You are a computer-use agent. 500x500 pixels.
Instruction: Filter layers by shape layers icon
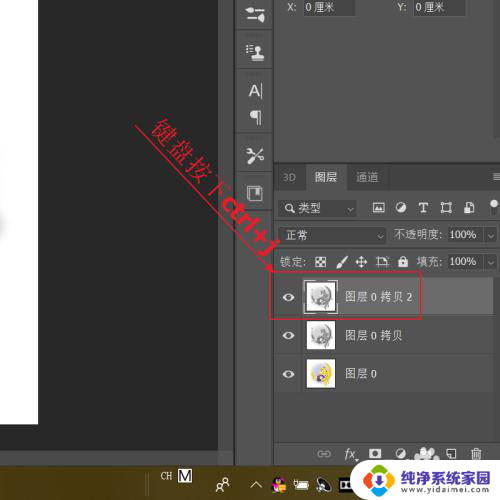446,208
